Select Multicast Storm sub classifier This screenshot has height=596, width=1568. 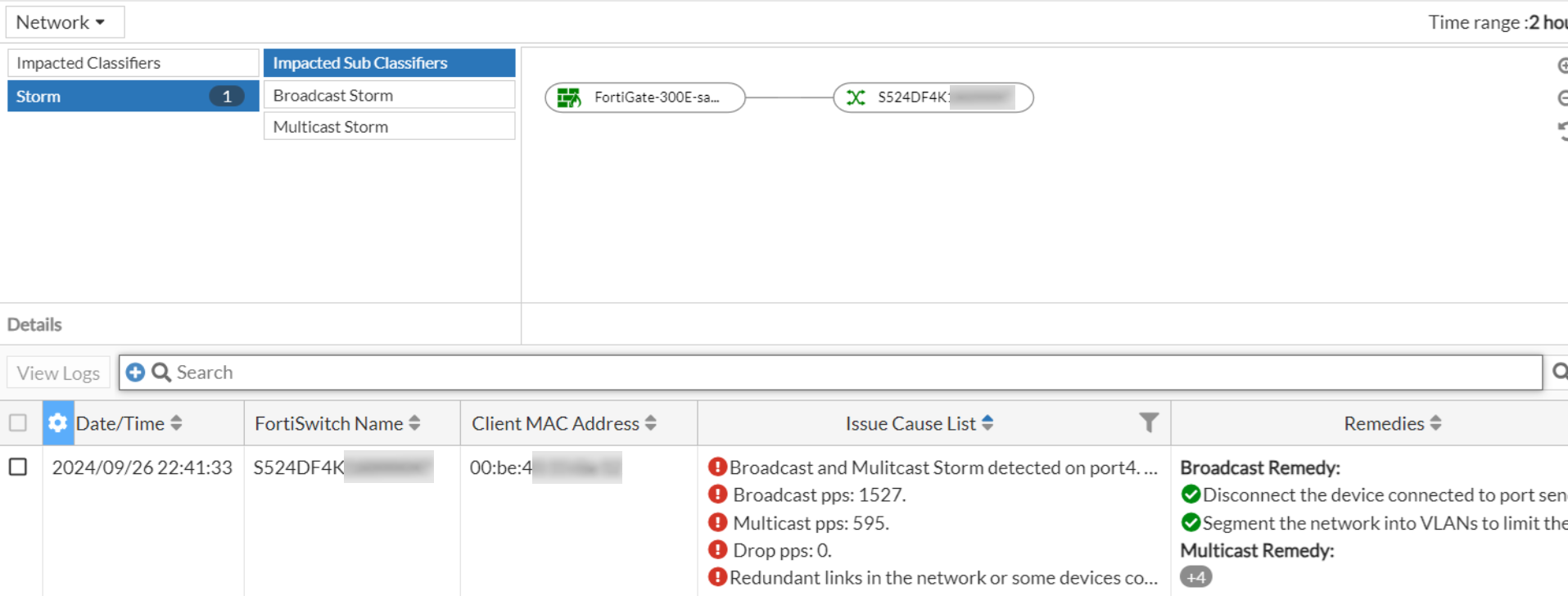coord(389,127)
